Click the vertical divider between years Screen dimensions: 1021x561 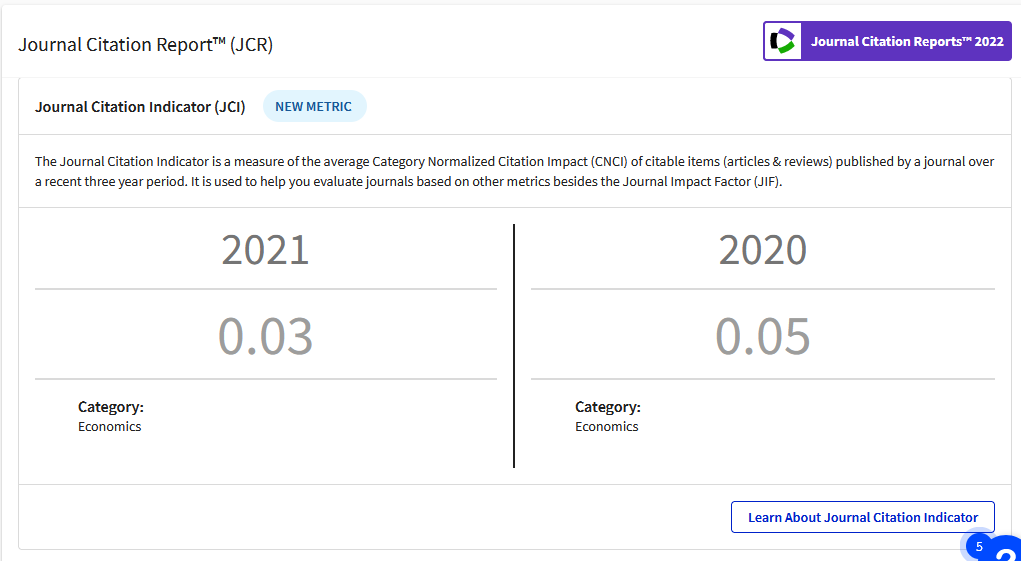[x=514, y=346]
